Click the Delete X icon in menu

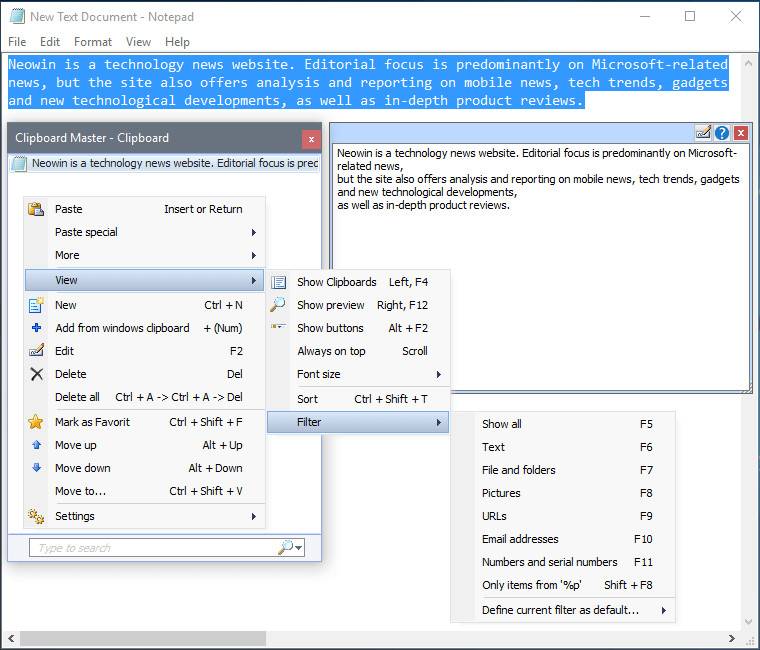point(37,374)
